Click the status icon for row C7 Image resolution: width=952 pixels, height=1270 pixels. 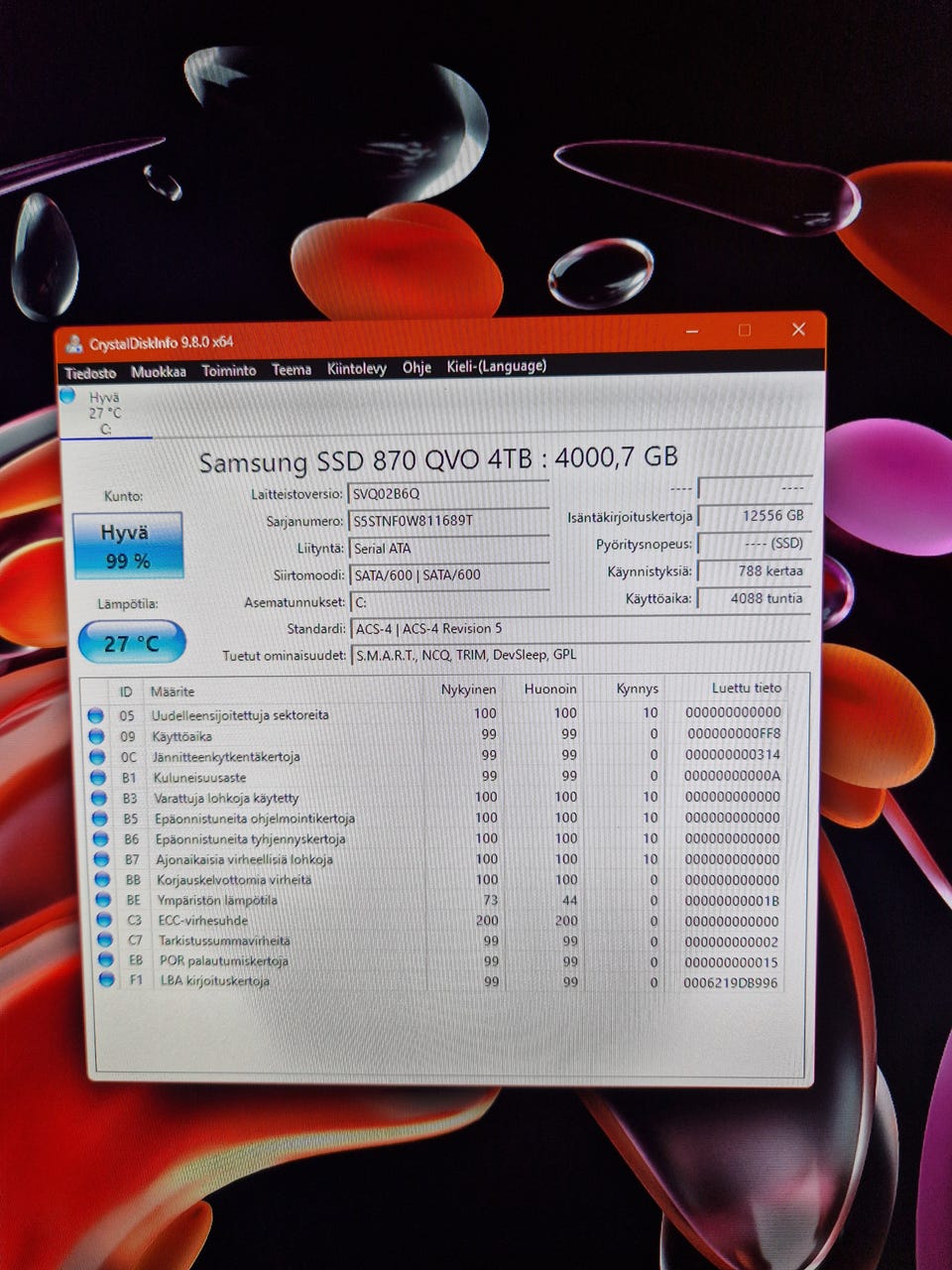tap(106, 940)
